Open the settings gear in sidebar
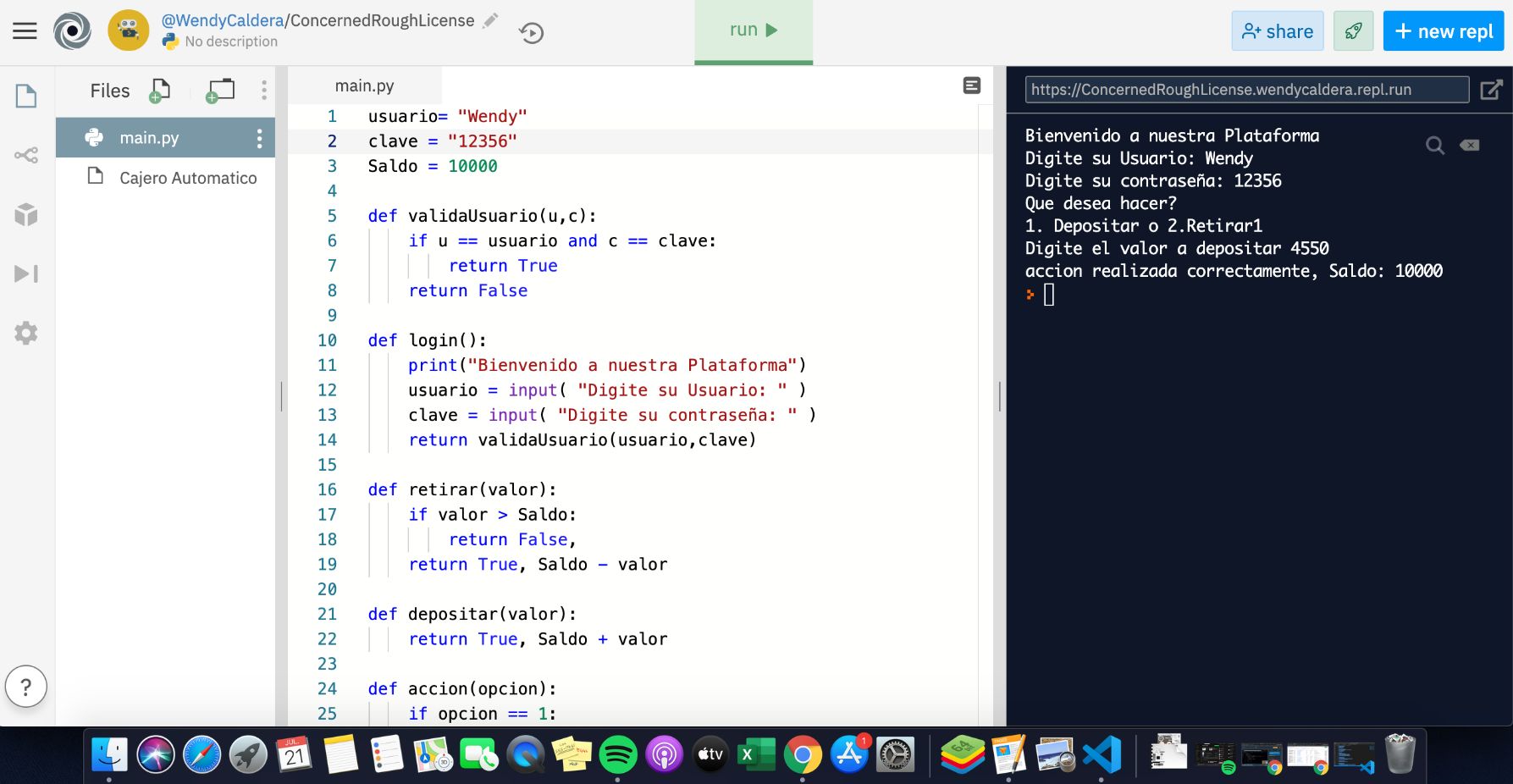The width and height of the screenshot is (1513, 784). tap(26, 333)
